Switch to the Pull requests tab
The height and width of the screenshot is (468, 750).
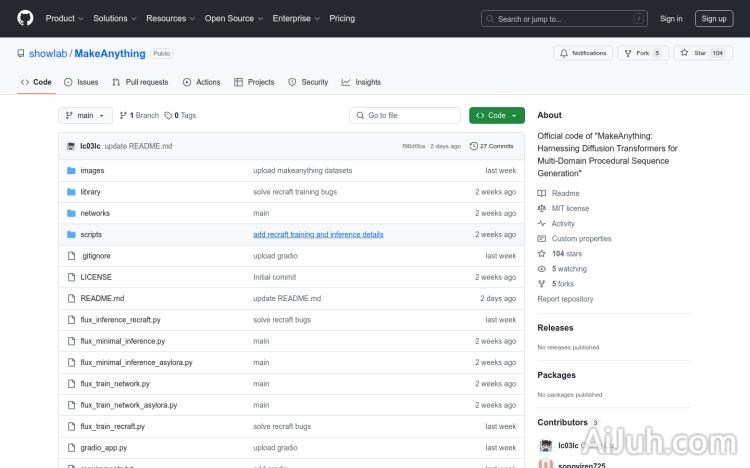(140, 82)
